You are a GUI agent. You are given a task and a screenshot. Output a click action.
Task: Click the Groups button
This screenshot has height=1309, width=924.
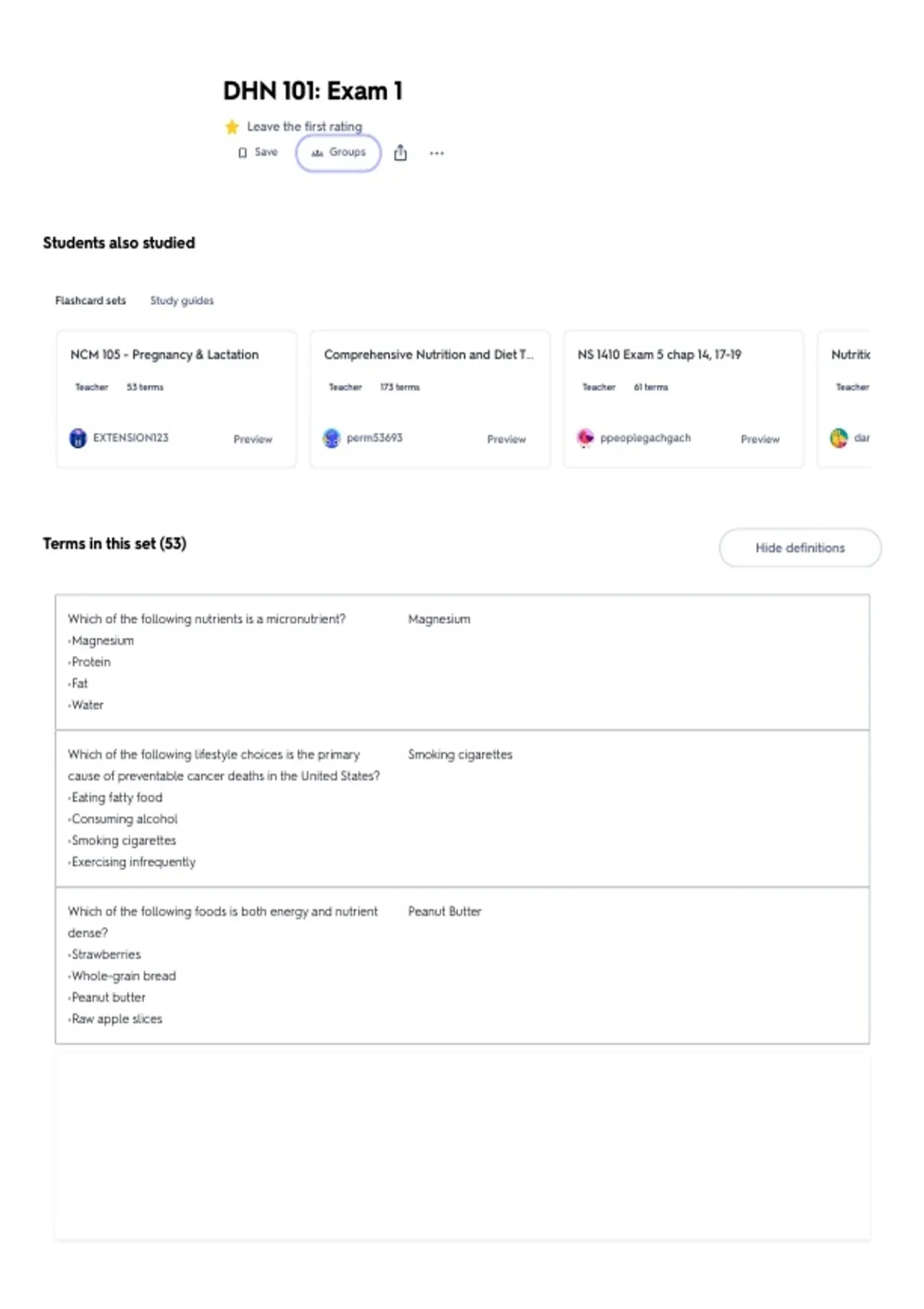point(338,152)
